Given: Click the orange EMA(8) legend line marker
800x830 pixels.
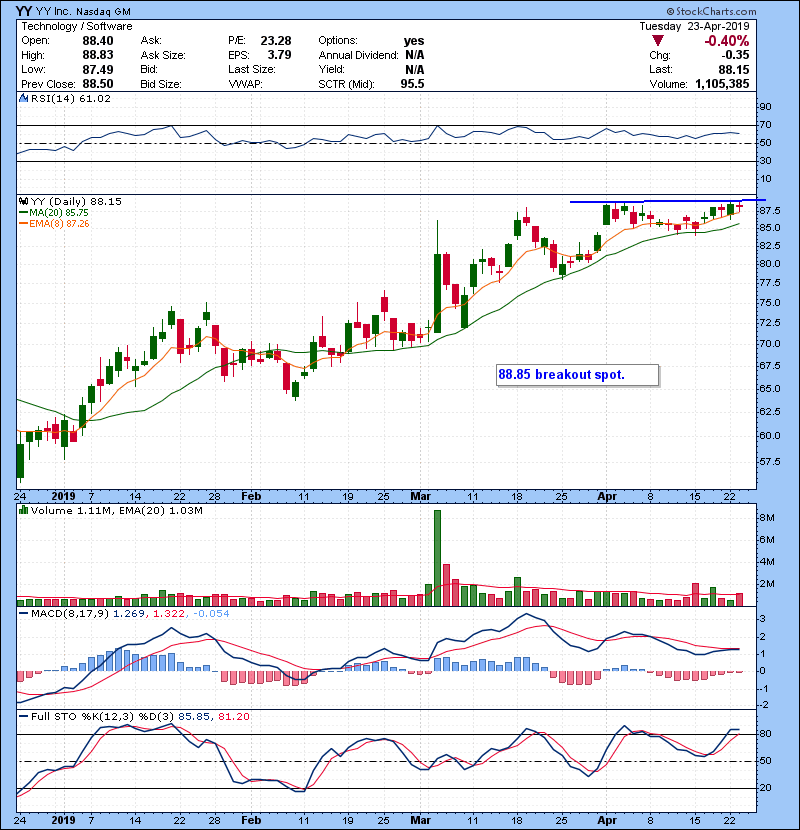Looking at the screenshot, I should (x=23, y=224).
